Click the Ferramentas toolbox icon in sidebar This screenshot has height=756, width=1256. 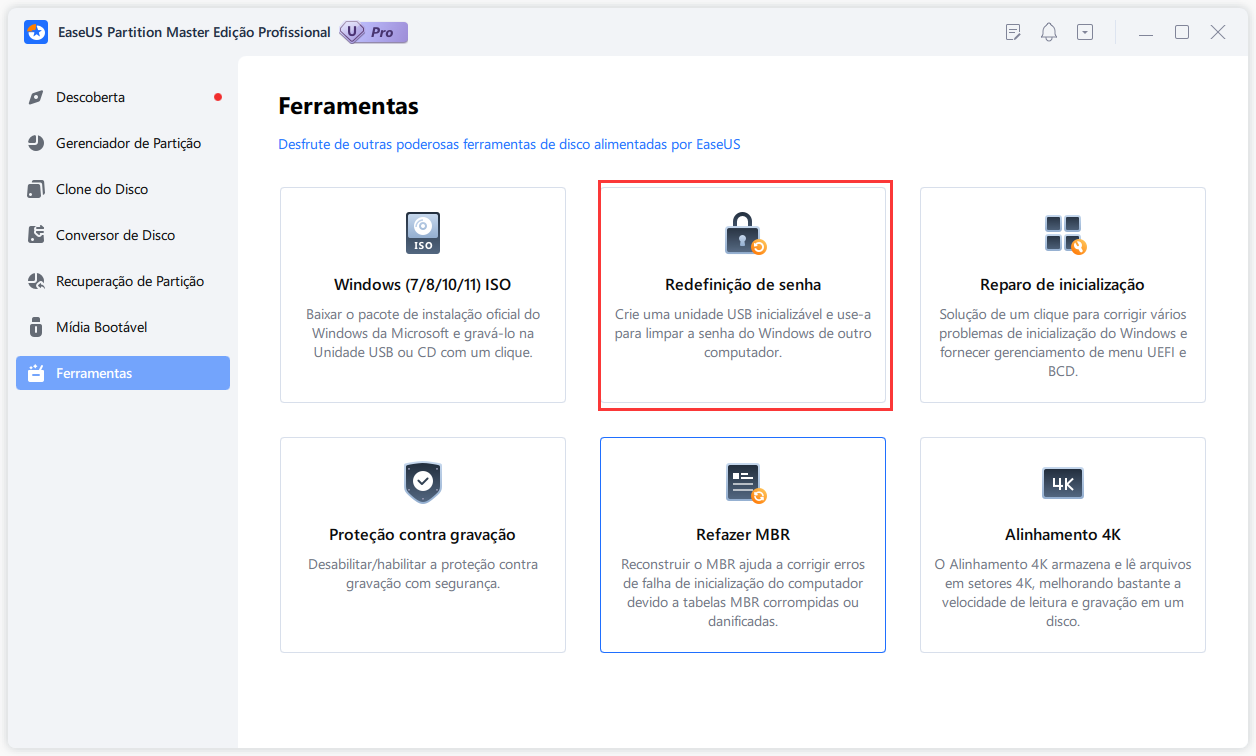coord(36,374)
